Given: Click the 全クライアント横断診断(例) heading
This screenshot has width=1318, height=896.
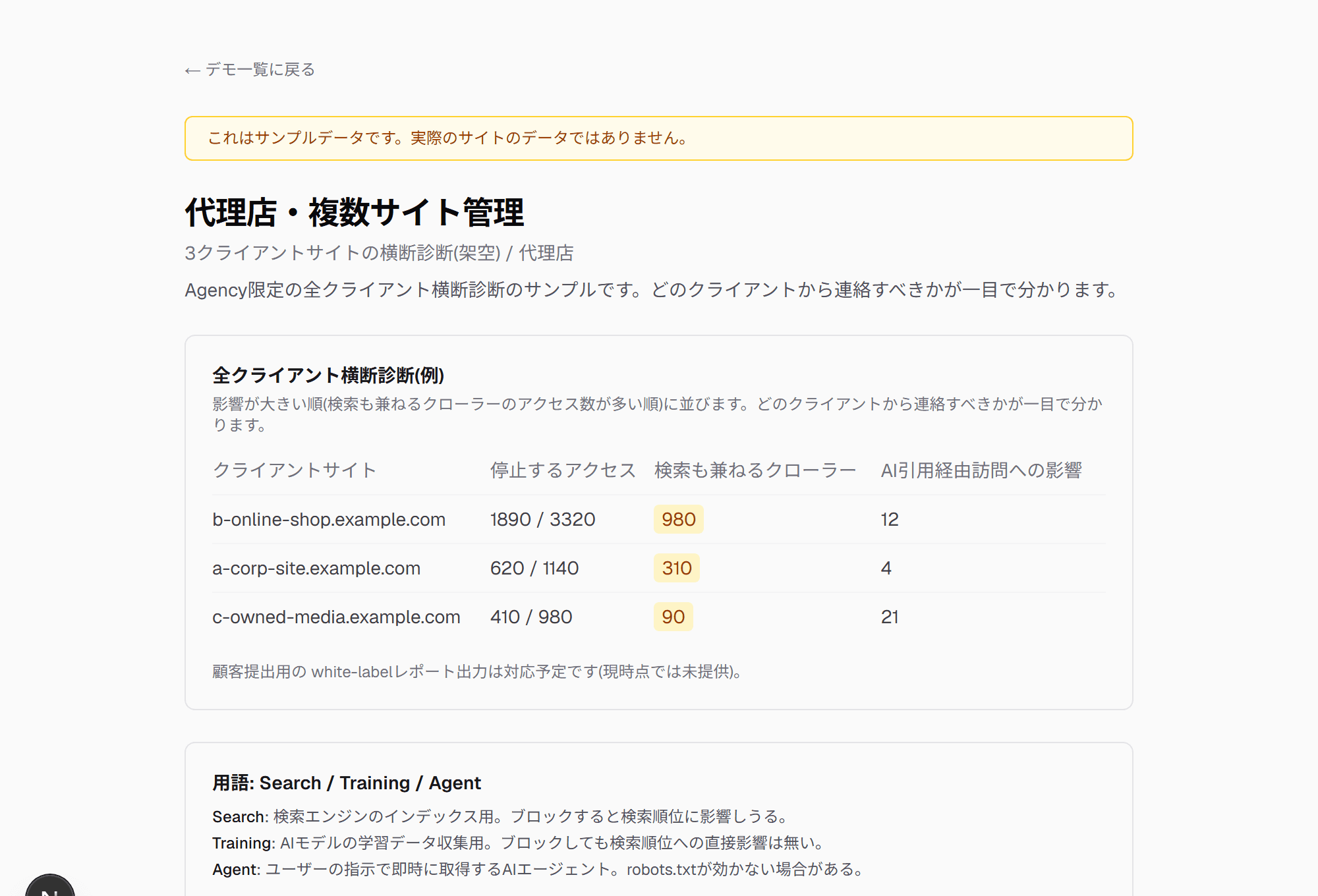Looking at the screenshot, I should (x=328, y=376).
